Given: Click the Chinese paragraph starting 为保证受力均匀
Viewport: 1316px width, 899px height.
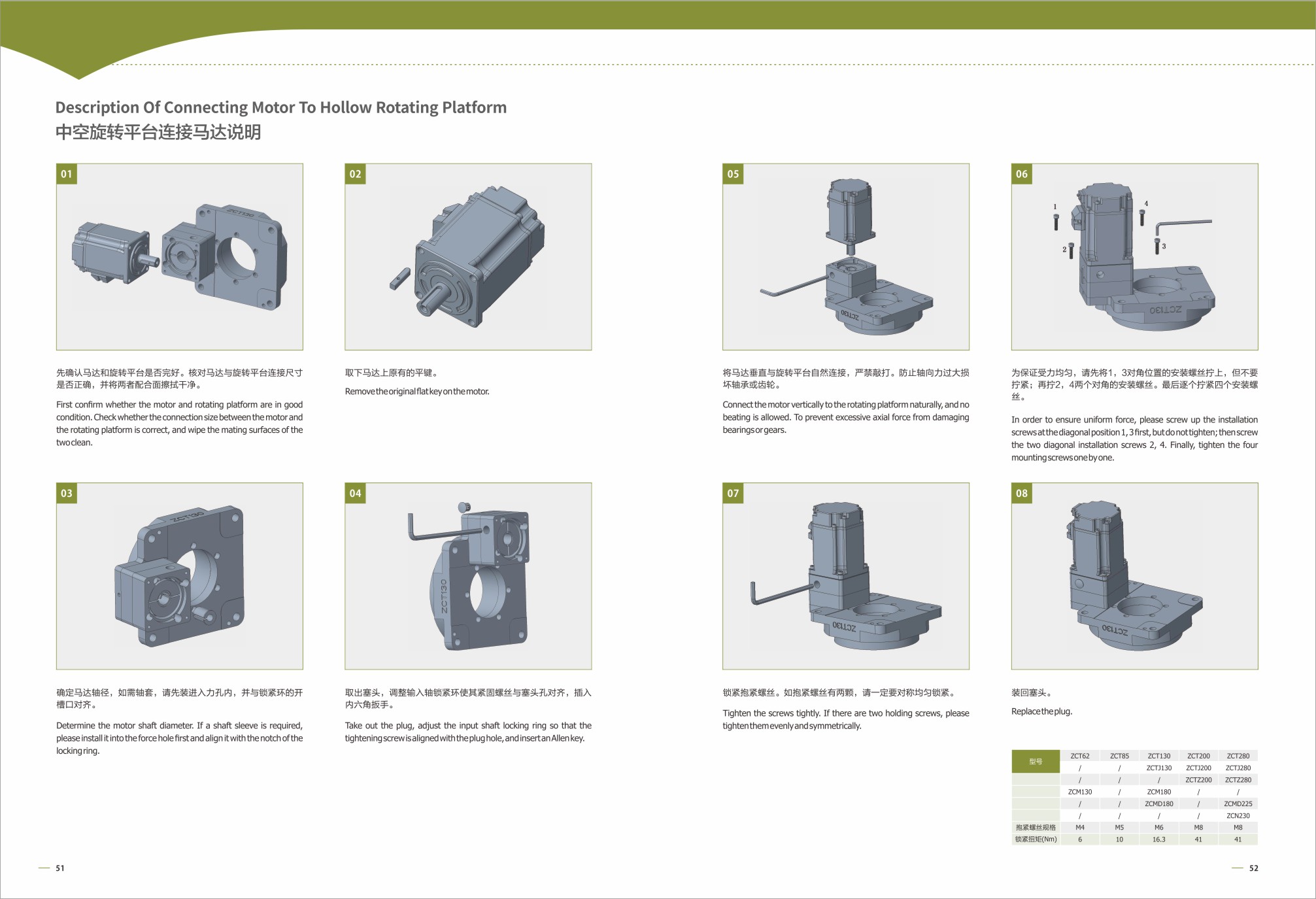Looking at the screenshot, I should tap(1134, 384).
